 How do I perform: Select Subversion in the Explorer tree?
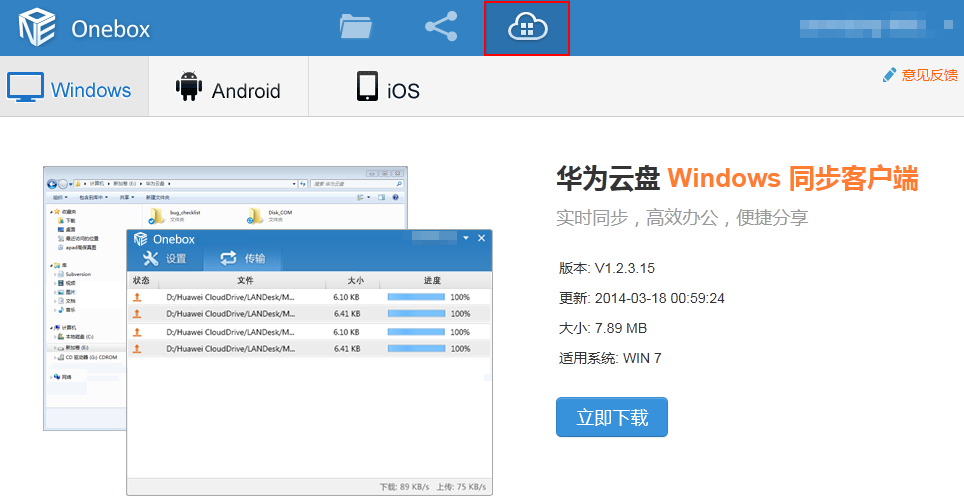coord(74,274)
